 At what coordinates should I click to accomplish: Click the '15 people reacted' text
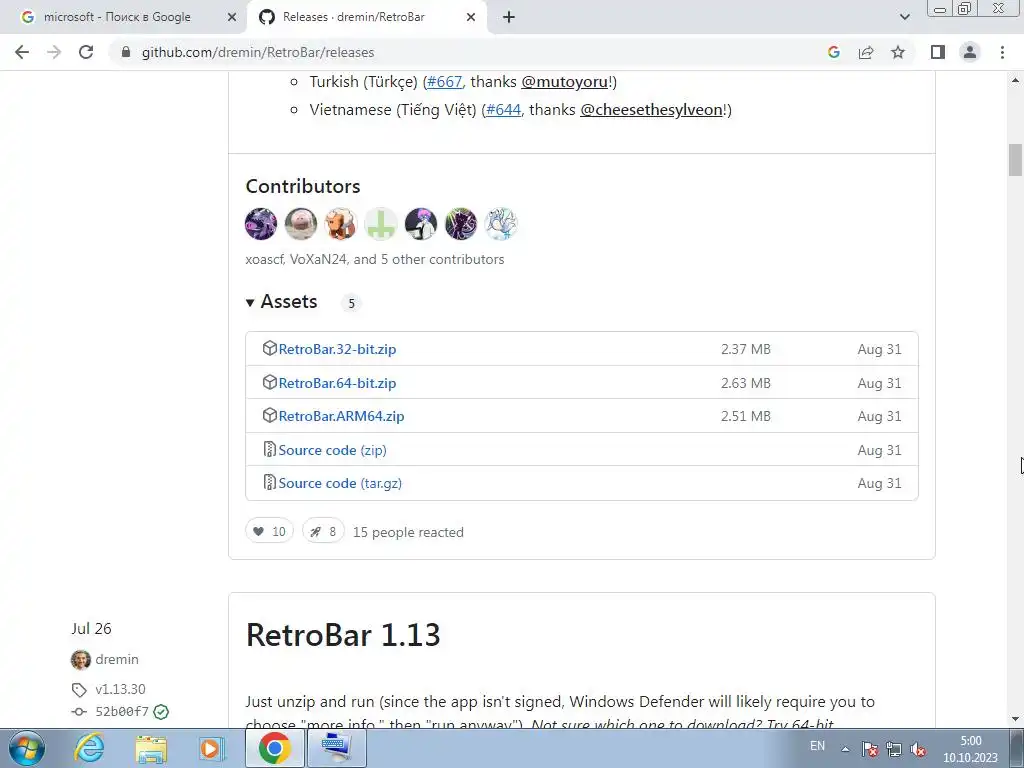(408, 532)
